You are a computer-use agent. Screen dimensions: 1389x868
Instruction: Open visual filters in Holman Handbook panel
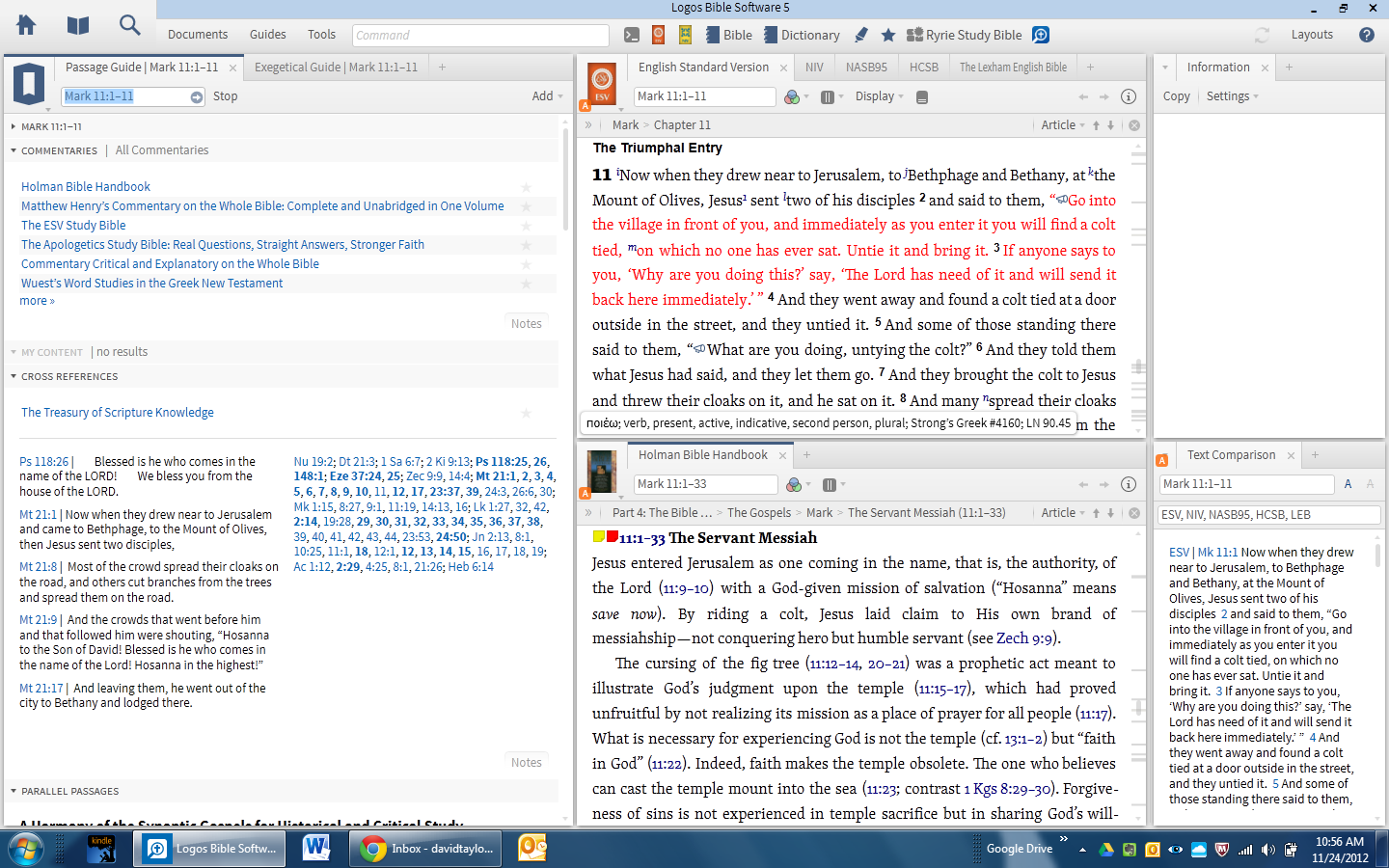(794, 484)
